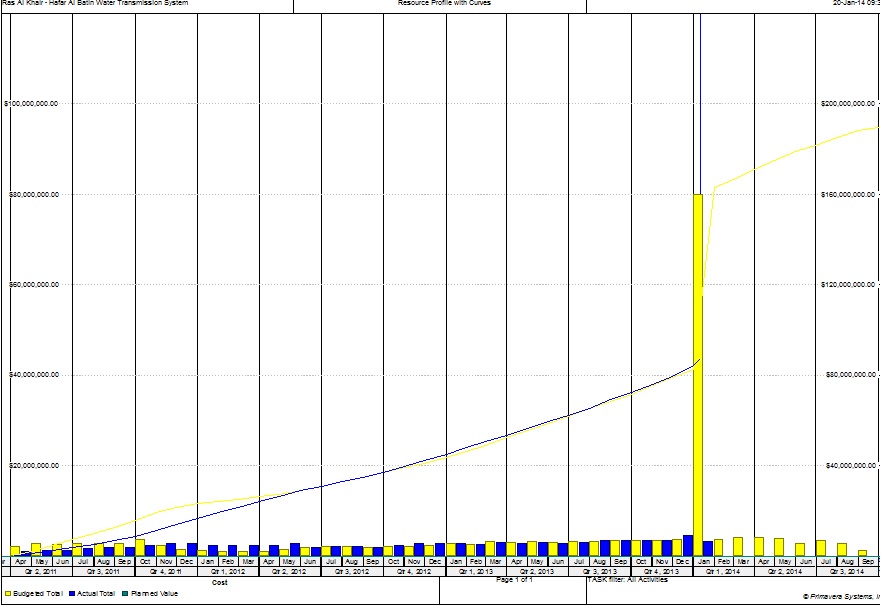Viewport: 887px width, 615px height.
Task: Click the yellow Budgeted Total legend swatch
Action: point(8,594)
